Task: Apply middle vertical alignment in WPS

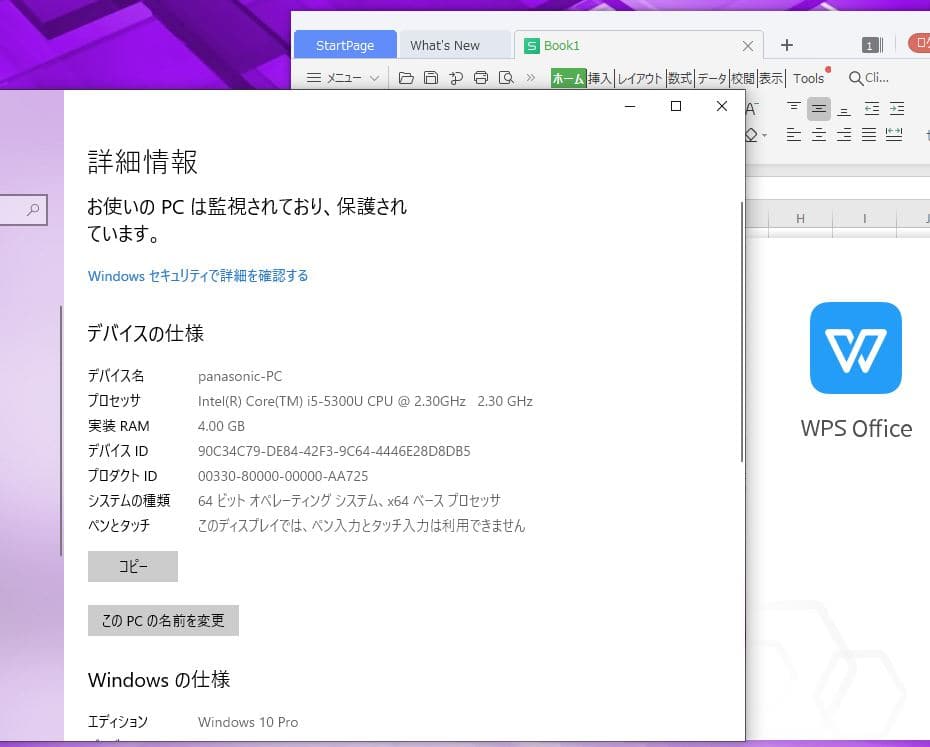Action: 818,109
